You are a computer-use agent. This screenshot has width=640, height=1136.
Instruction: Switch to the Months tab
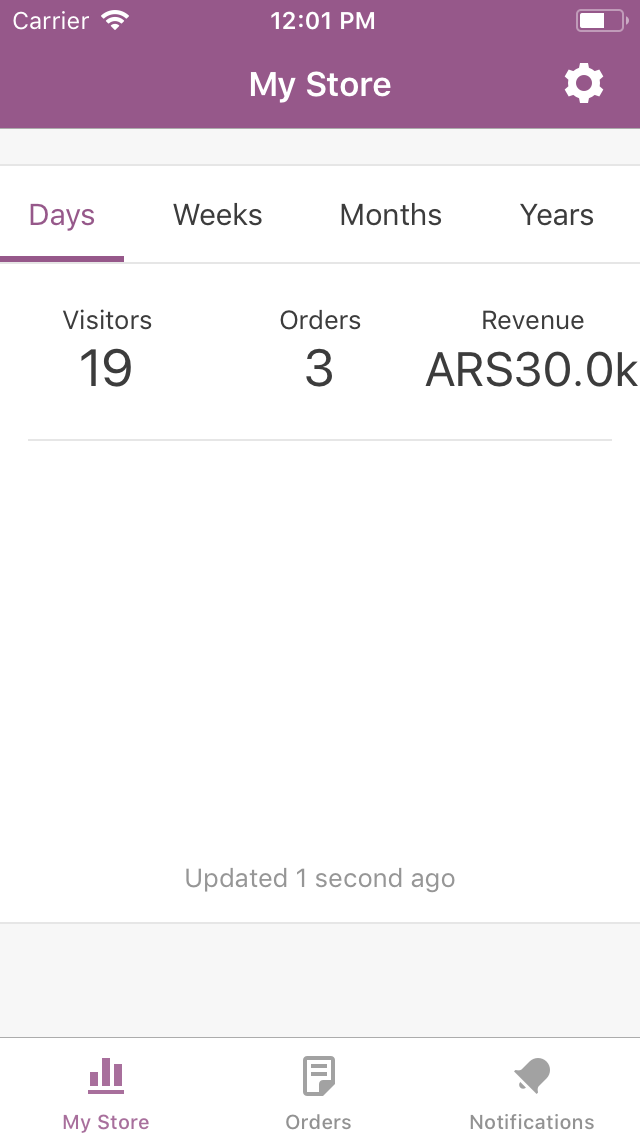point(391,215)
